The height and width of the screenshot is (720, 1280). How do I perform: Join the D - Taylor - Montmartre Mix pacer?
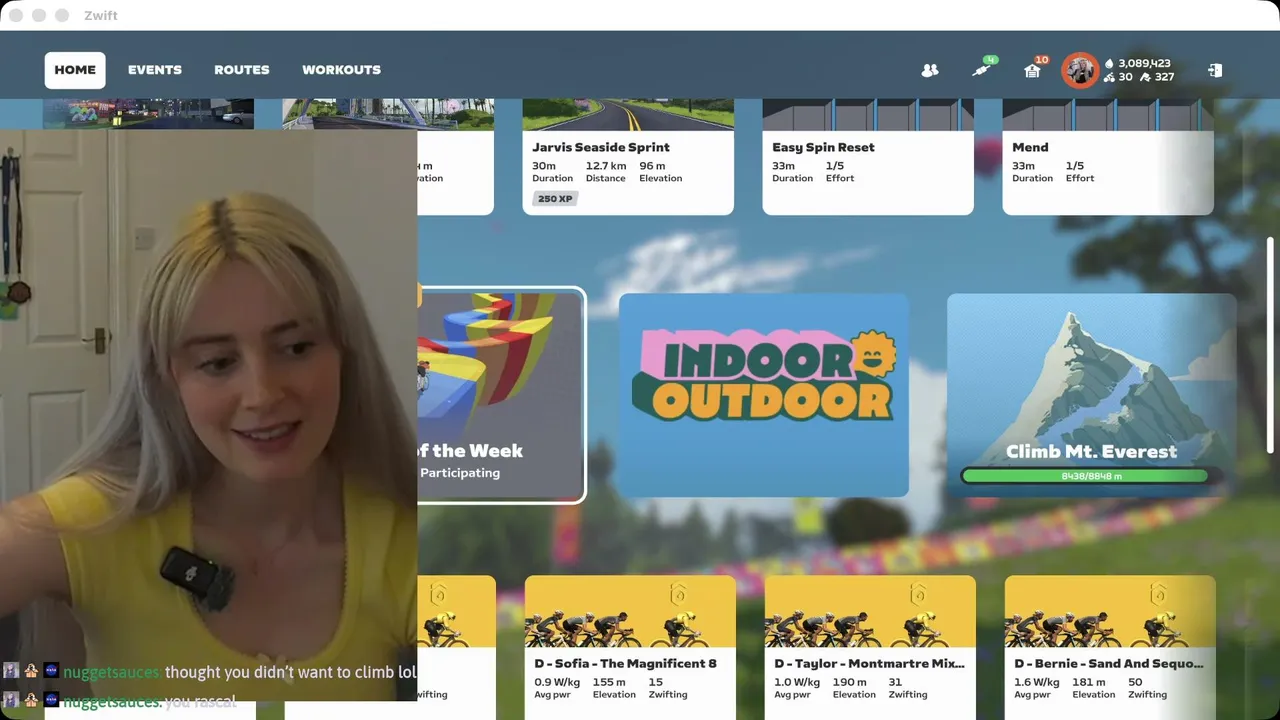pyautogui.click(x=870, y=647)
